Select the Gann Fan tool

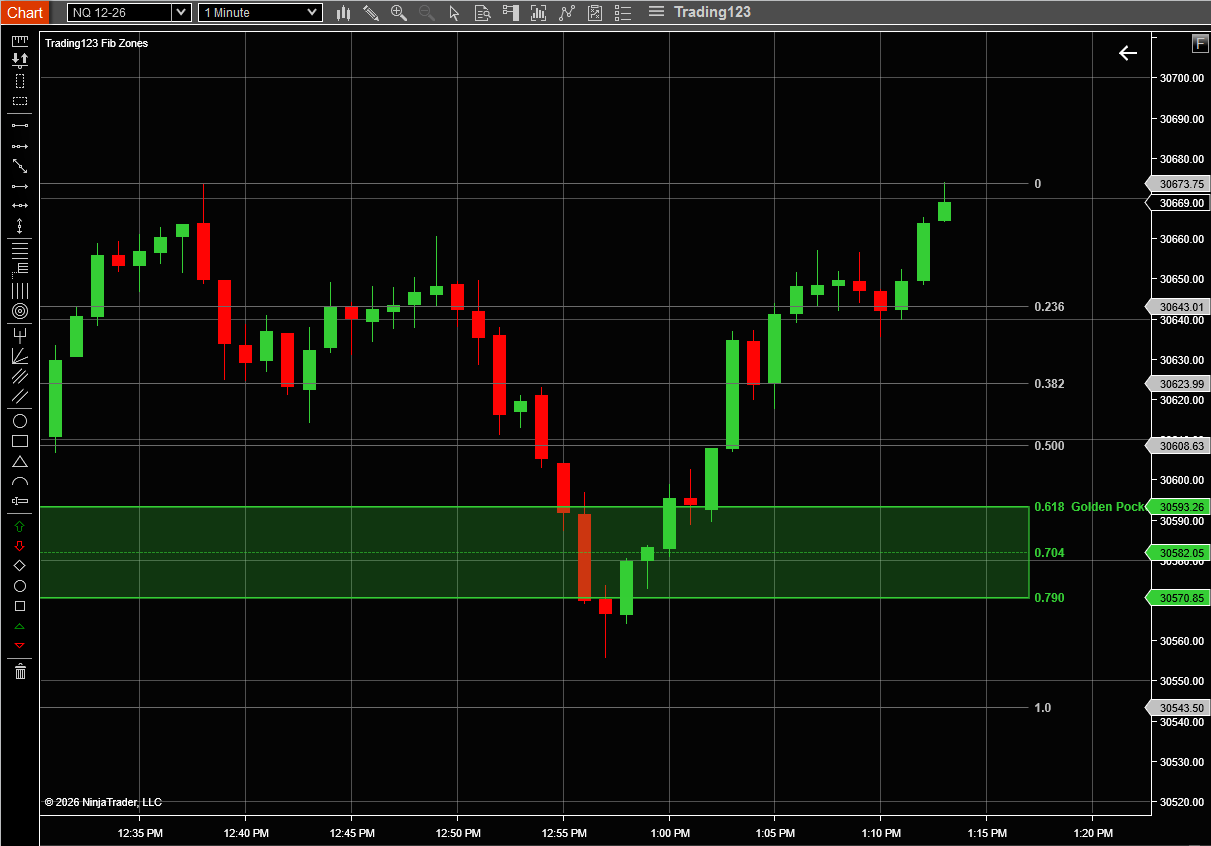(x=20, y=355)
